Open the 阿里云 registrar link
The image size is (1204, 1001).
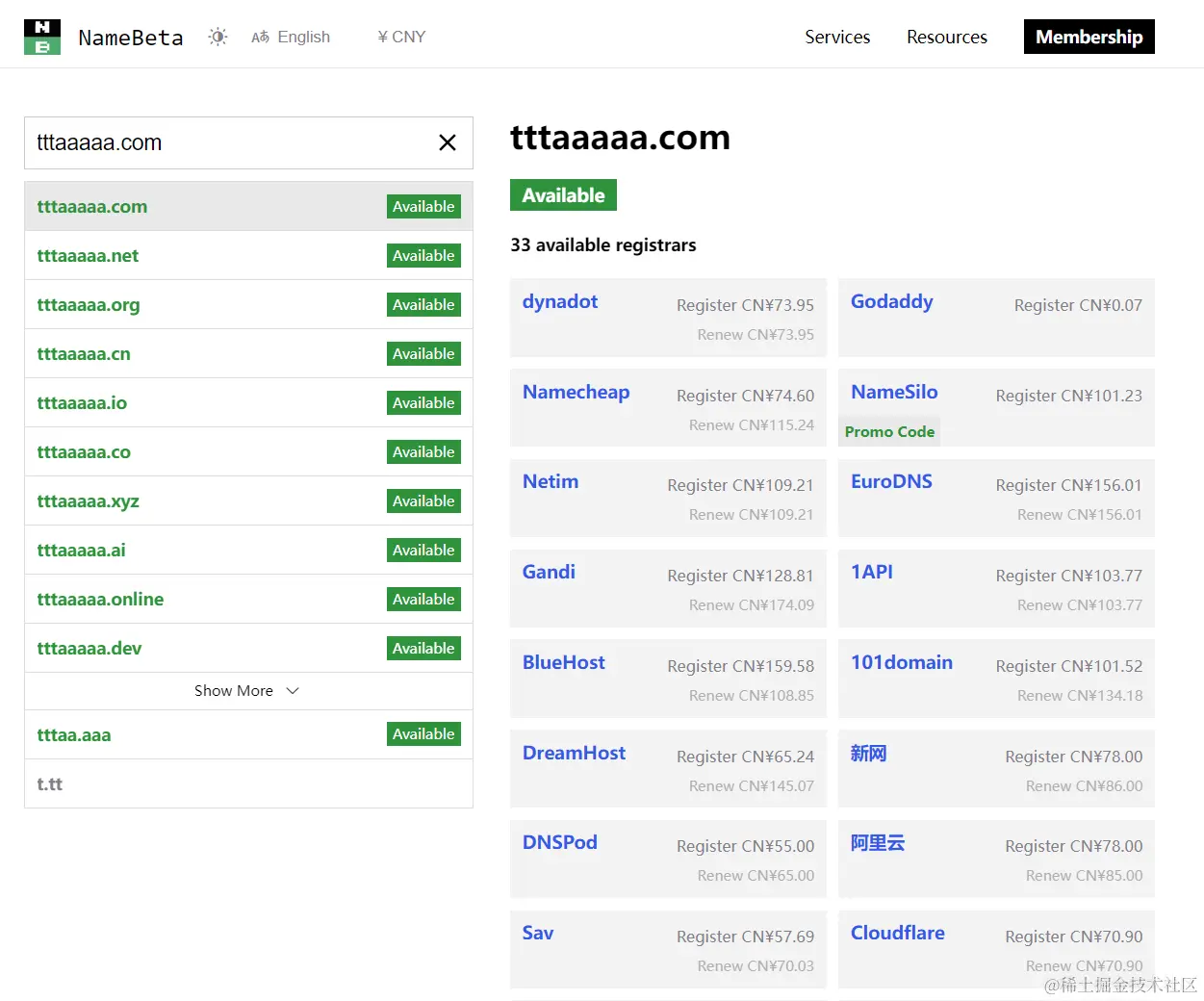(878, 842)
